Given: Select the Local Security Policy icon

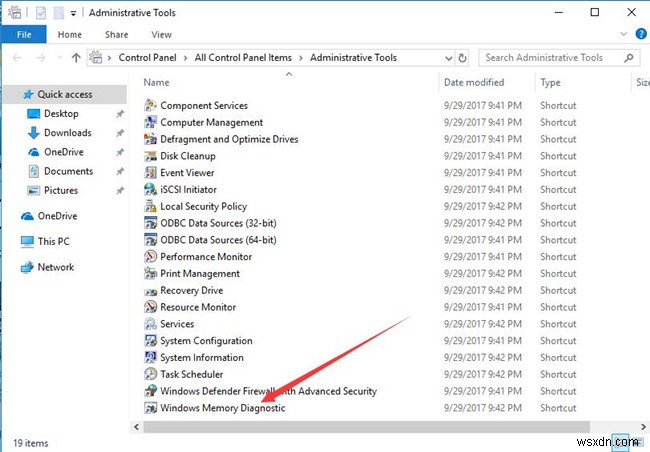Looking at the screenshot, I should coord(150,206).
